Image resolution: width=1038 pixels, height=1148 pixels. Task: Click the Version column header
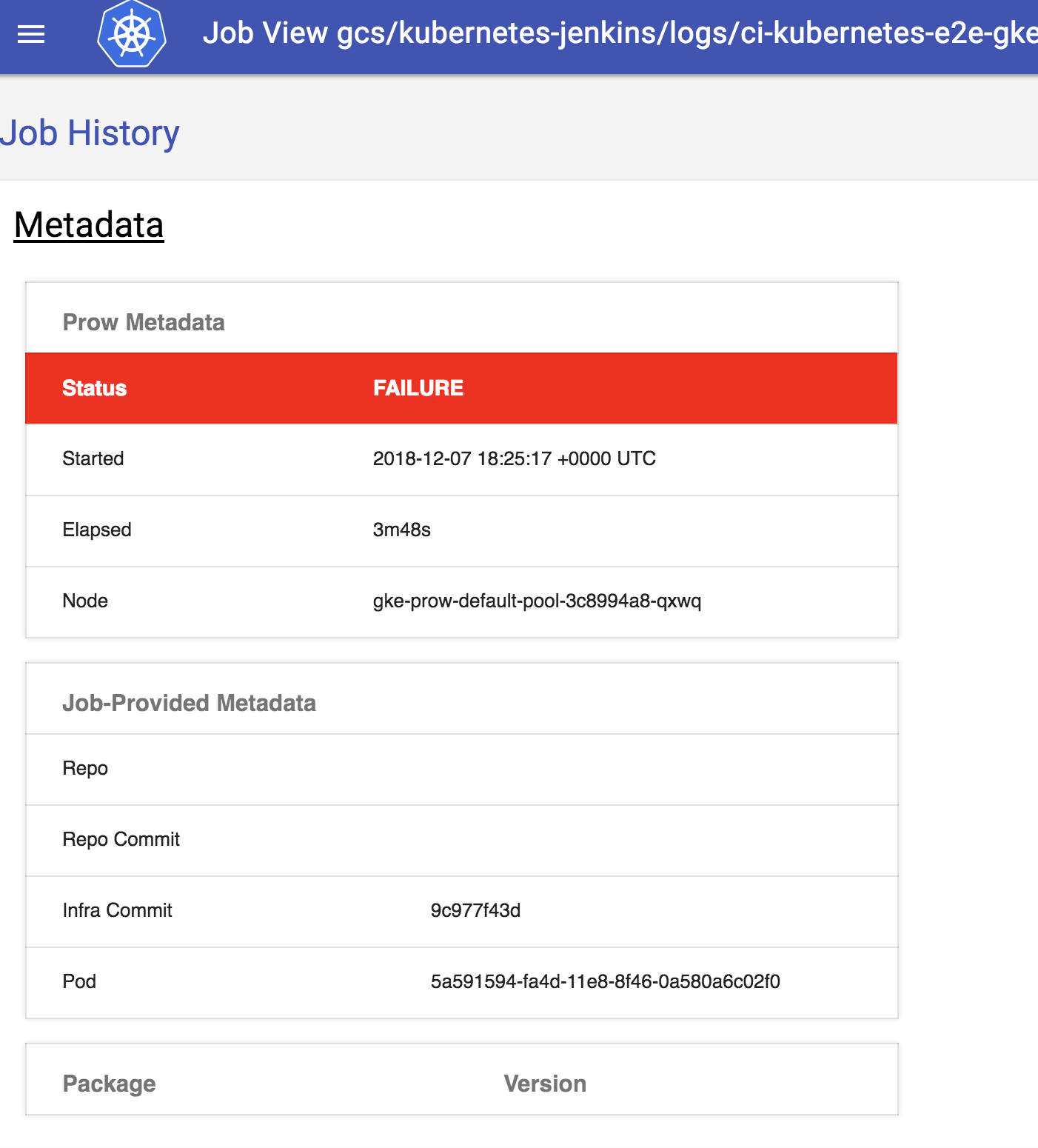click(x=546, y=1084)
